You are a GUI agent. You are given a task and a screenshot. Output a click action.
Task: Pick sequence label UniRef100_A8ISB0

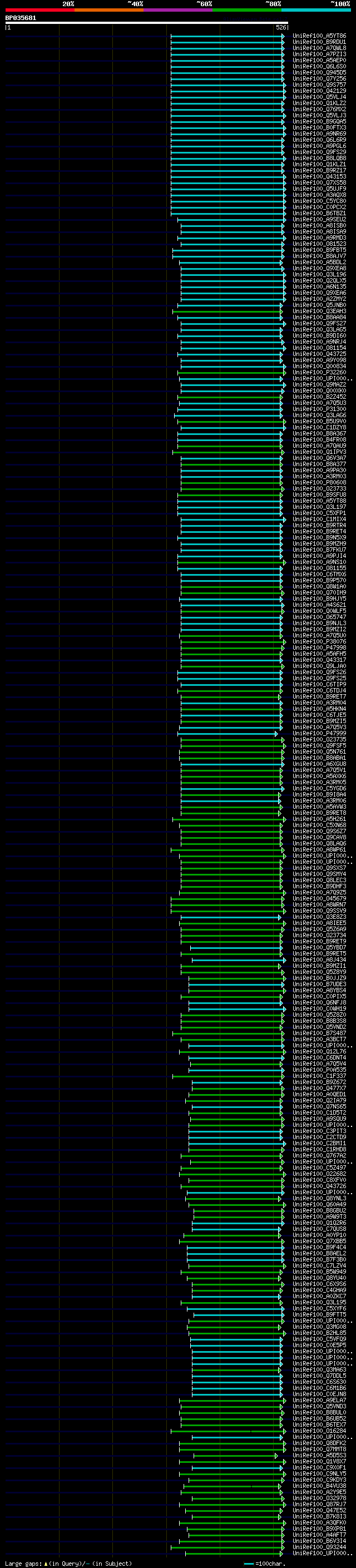click(x=319, y=225)
